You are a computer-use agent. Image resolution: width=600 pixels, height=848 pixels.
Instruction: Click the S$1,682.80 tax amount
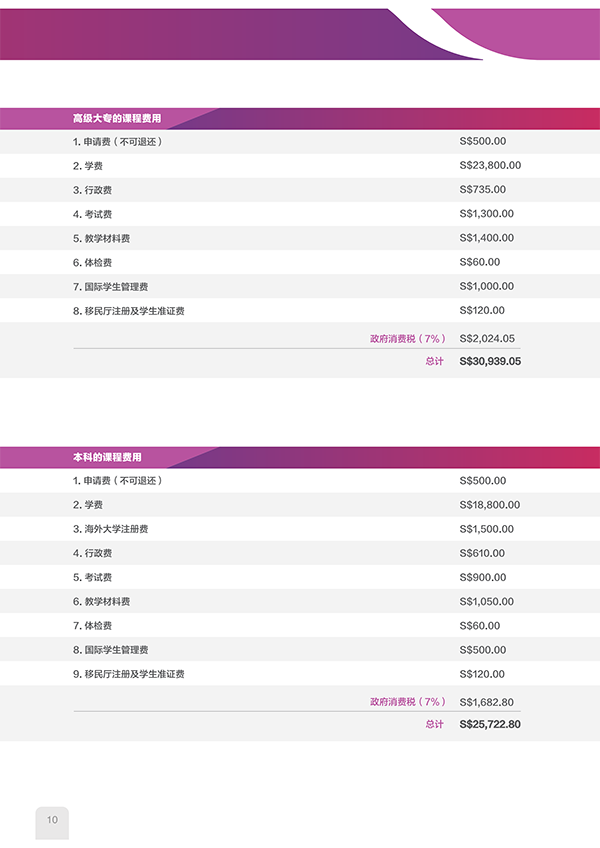486,702
